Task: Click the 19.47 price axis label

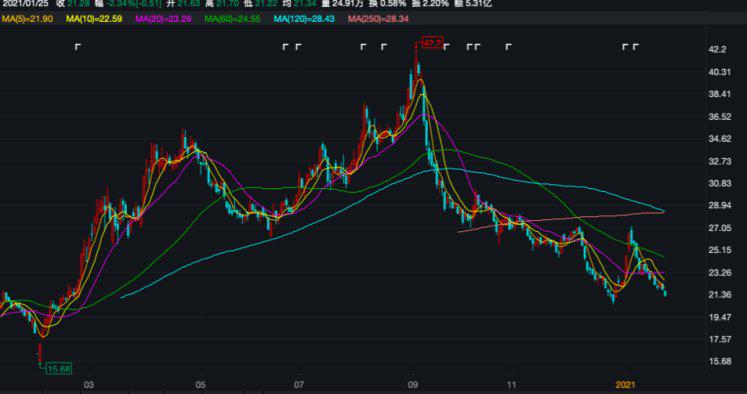Action: tap(720, 317)
